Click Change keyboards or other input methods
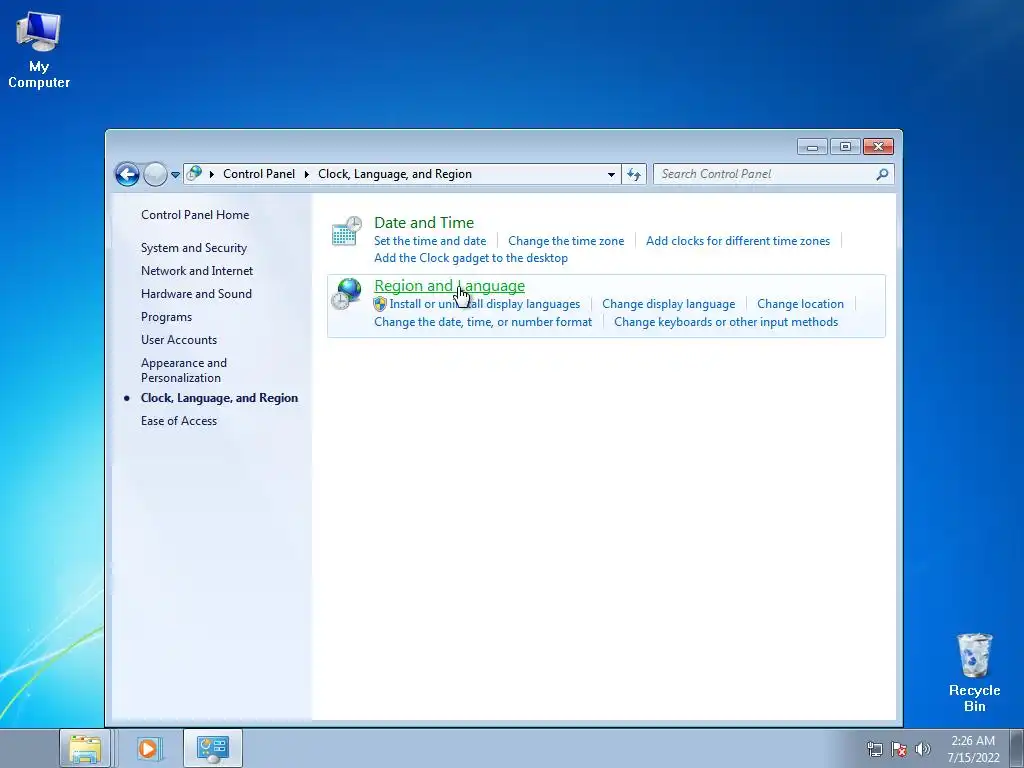Viewport: 1024px width, 768px height. [726, 322]
